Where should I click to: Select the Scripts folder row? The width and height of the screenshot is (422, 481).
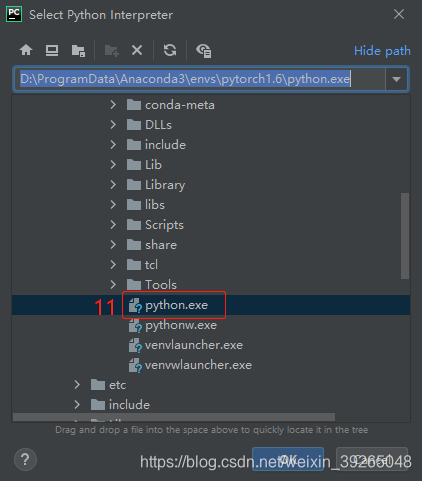pyautogui.click(x=211, y=225)
